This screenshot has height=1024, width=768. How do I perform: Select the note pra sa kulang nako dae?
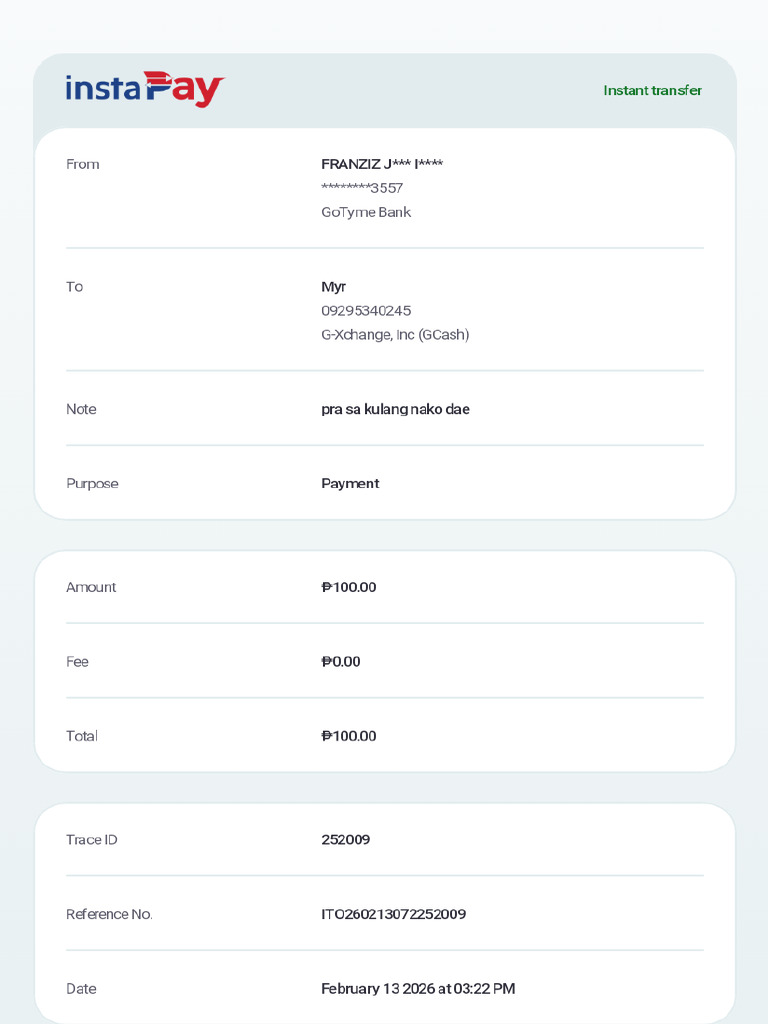396,409
